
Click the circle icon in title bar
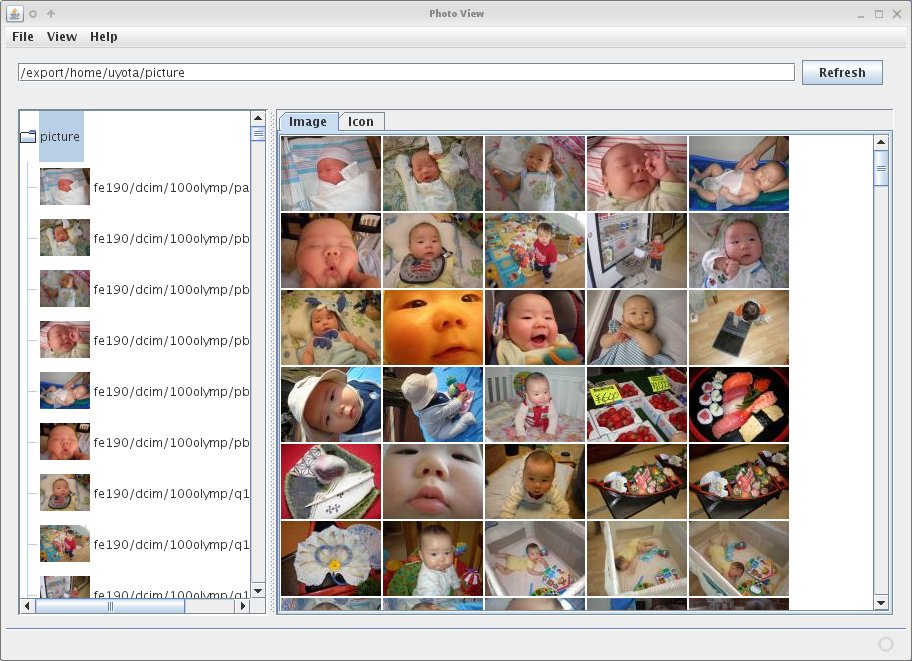click(33, 13)
